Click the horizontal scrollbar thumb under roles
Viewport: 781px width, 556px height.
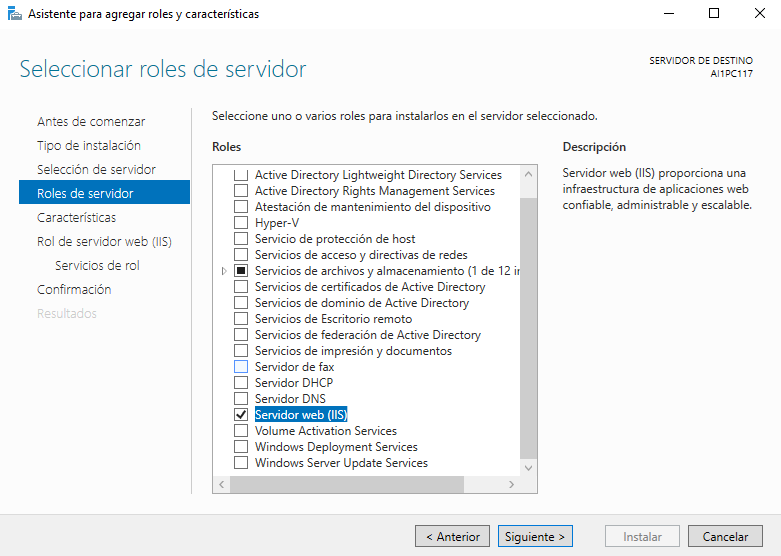pos(347,484)
